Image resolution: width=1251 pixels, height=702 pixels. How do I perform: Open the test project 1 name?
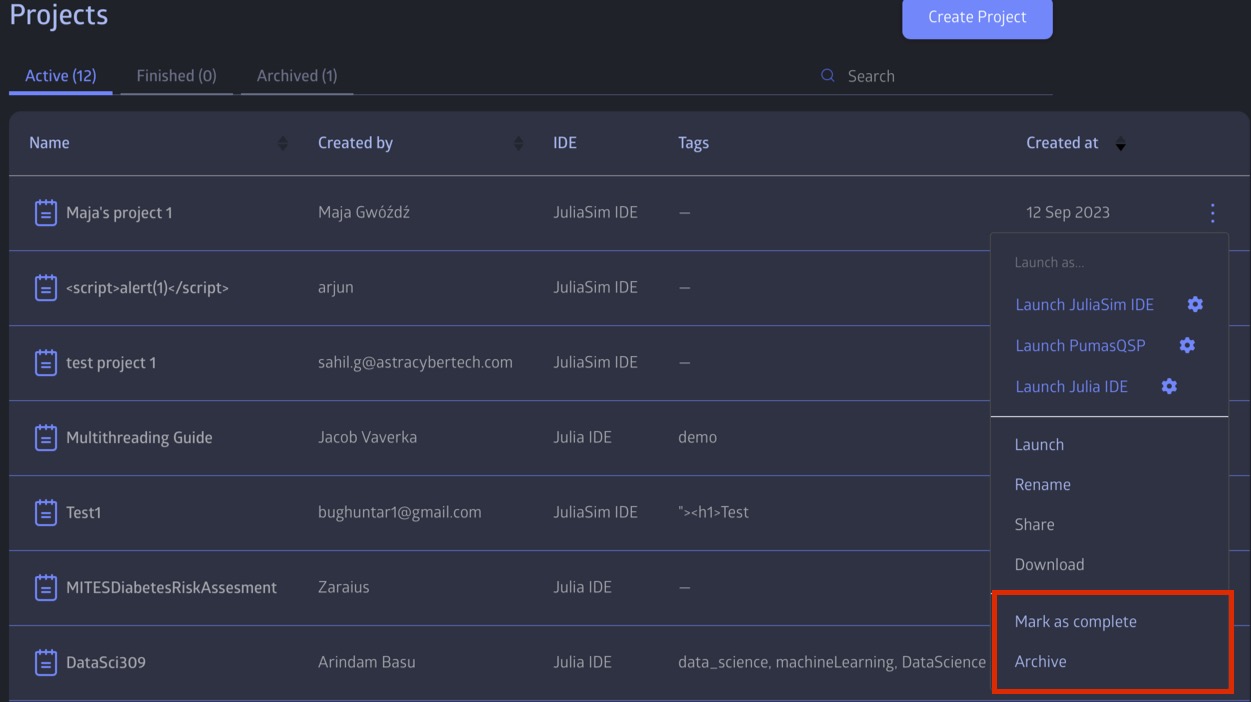[x=111, y=363]
